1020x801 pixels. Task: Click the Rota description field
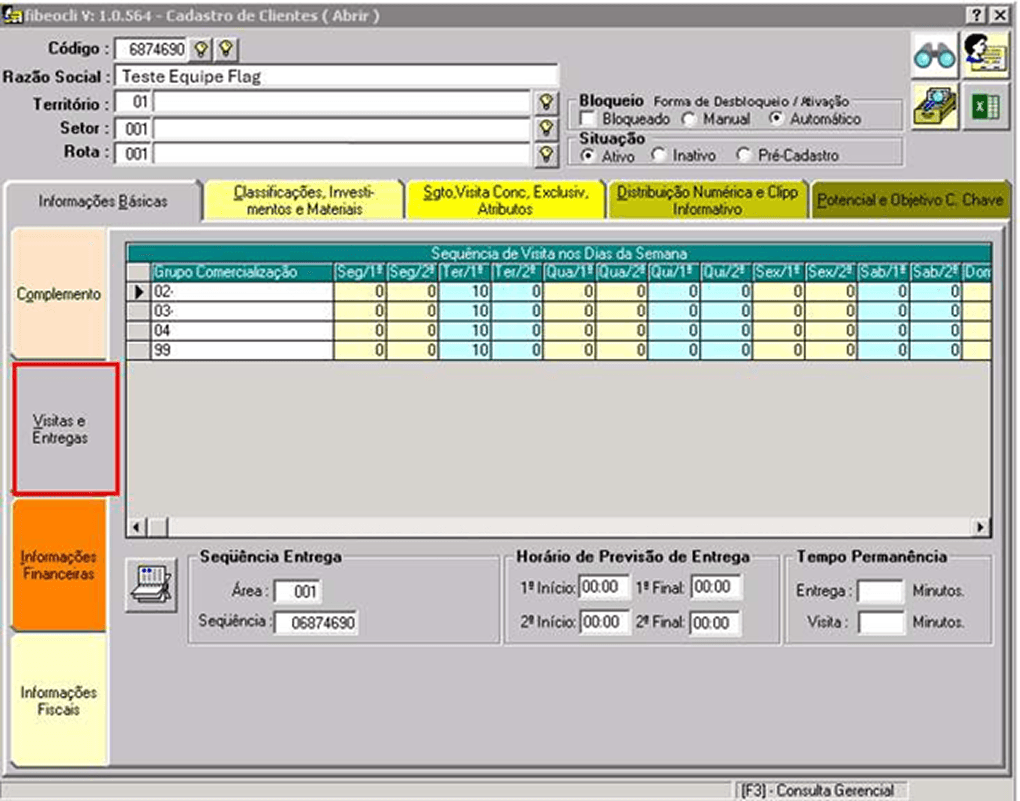click(x=342, y=154)
